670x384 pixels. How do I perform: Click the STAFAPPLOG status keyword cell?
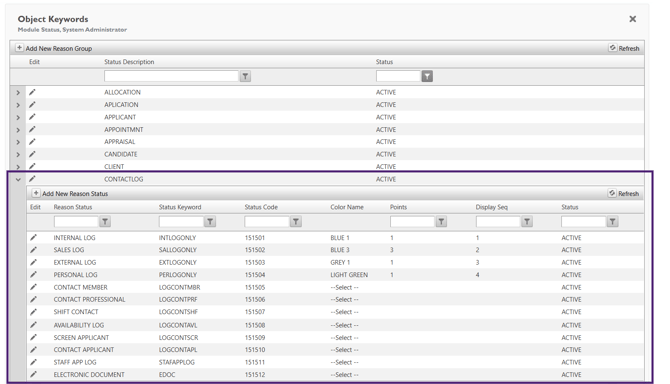pyautogui.click(x=177, y=362)
